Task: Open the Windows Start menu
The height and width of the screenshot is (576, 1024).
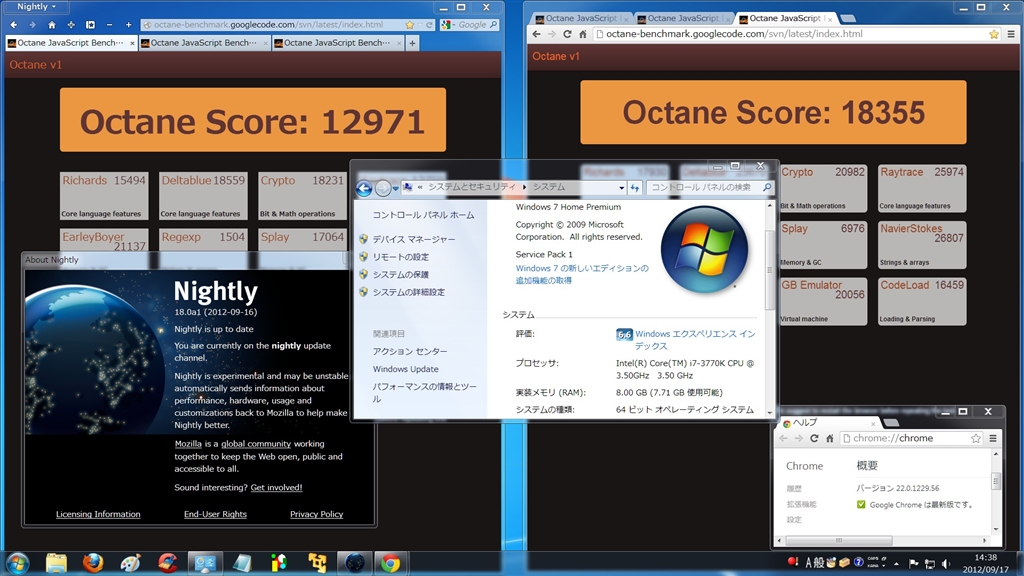Action: 16,563
